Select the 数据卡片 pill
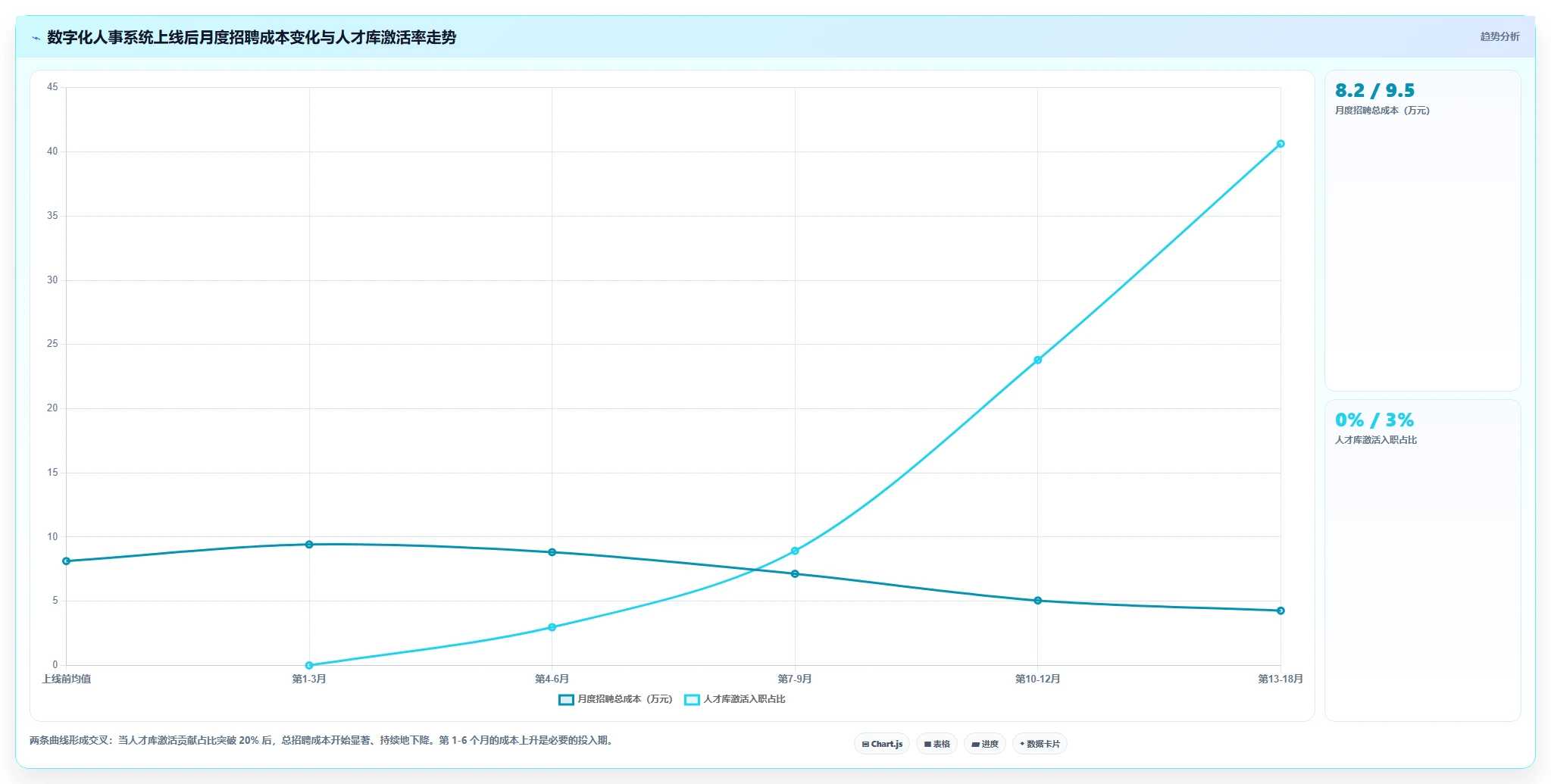The height and width of the screenshot is (784, 1551). click(1040, 744)
